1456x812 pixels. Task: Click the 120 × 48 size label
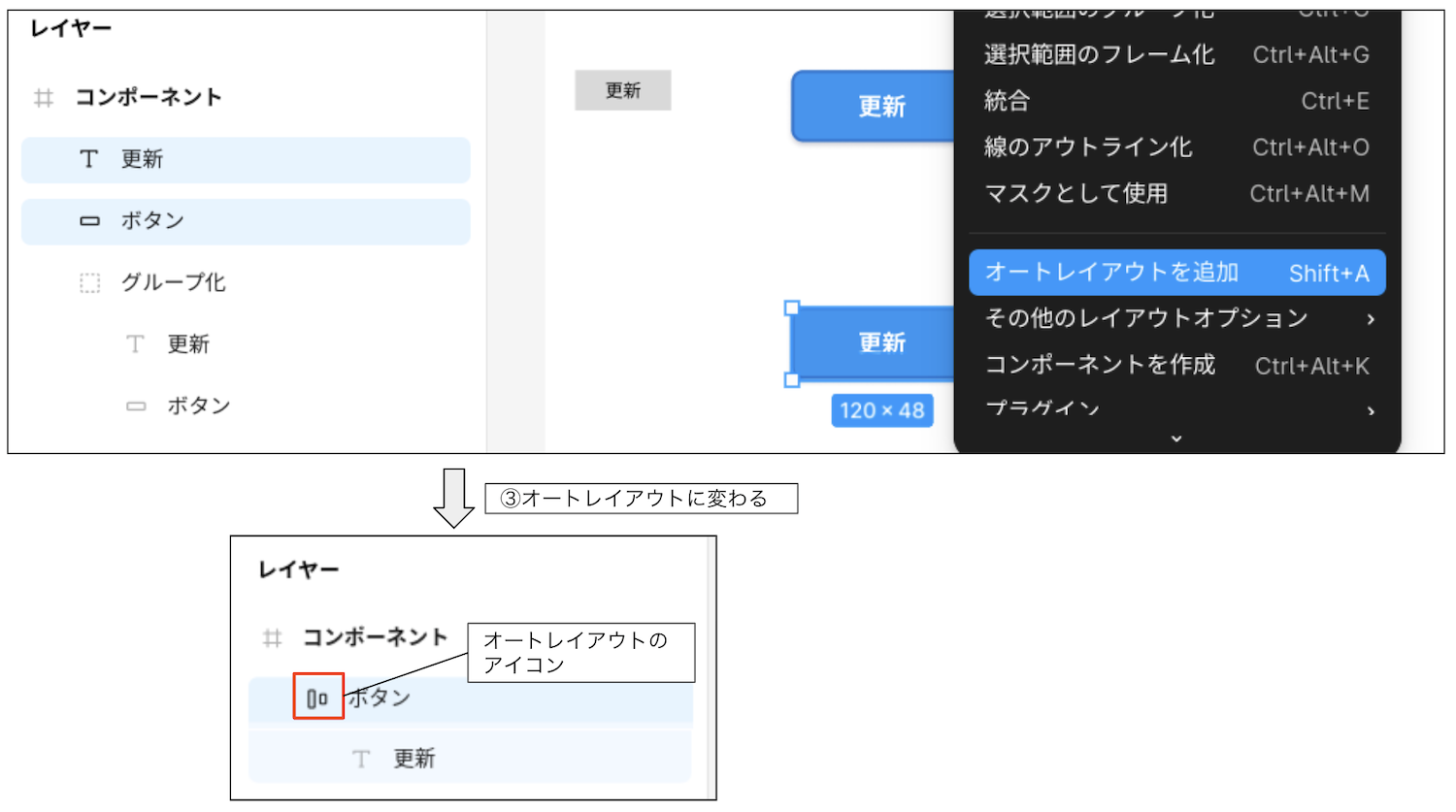pos(882,410)
